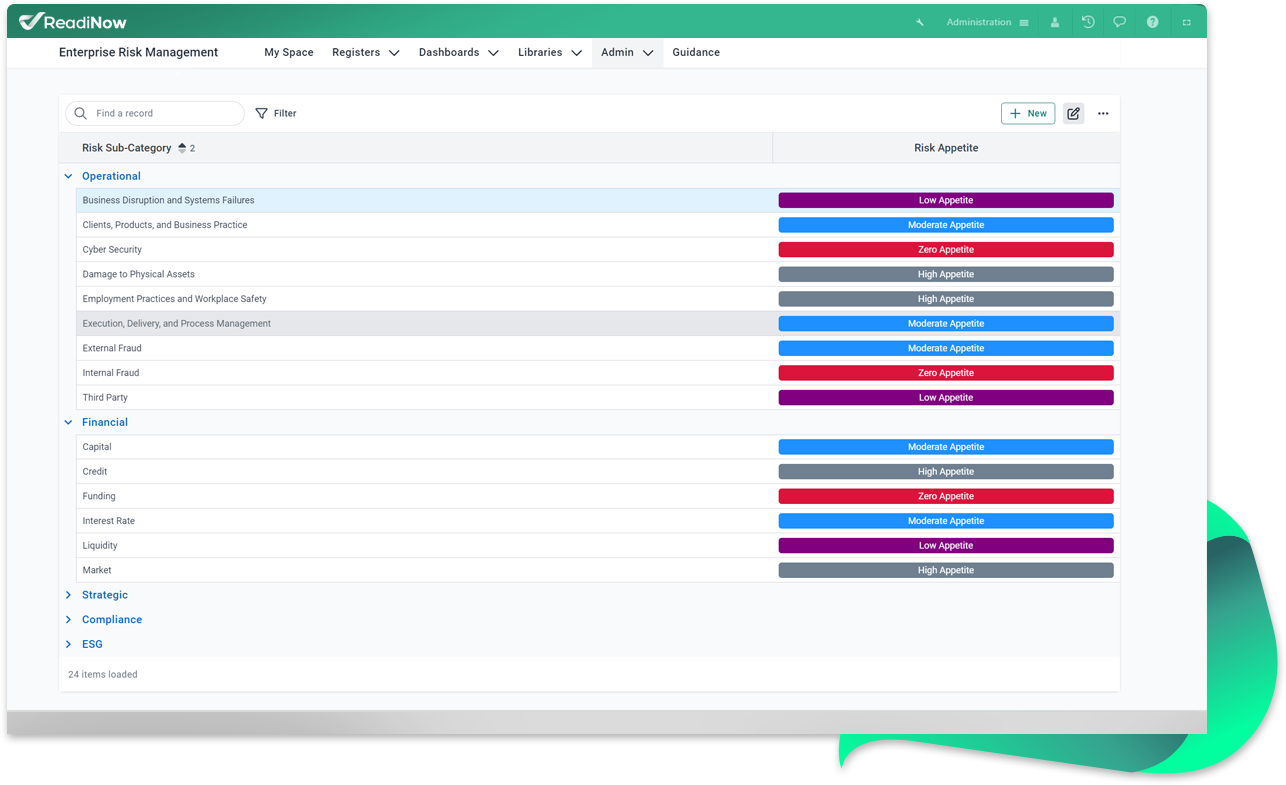Open the Registers dropdown menu

[366, 52]
